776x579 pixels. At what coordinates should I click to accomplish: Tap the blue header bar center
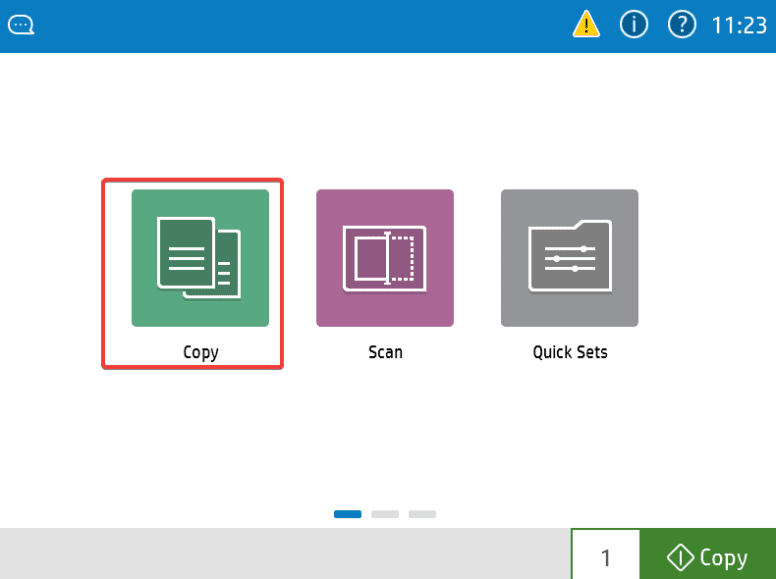[x=300, y=26]
